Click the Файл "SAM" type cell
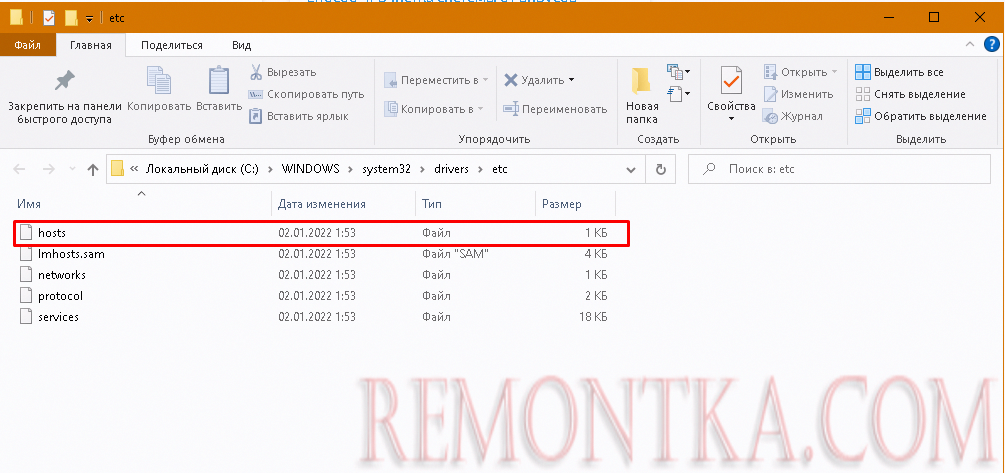This screenshot has width=1005, height=473. coord(456,254)
